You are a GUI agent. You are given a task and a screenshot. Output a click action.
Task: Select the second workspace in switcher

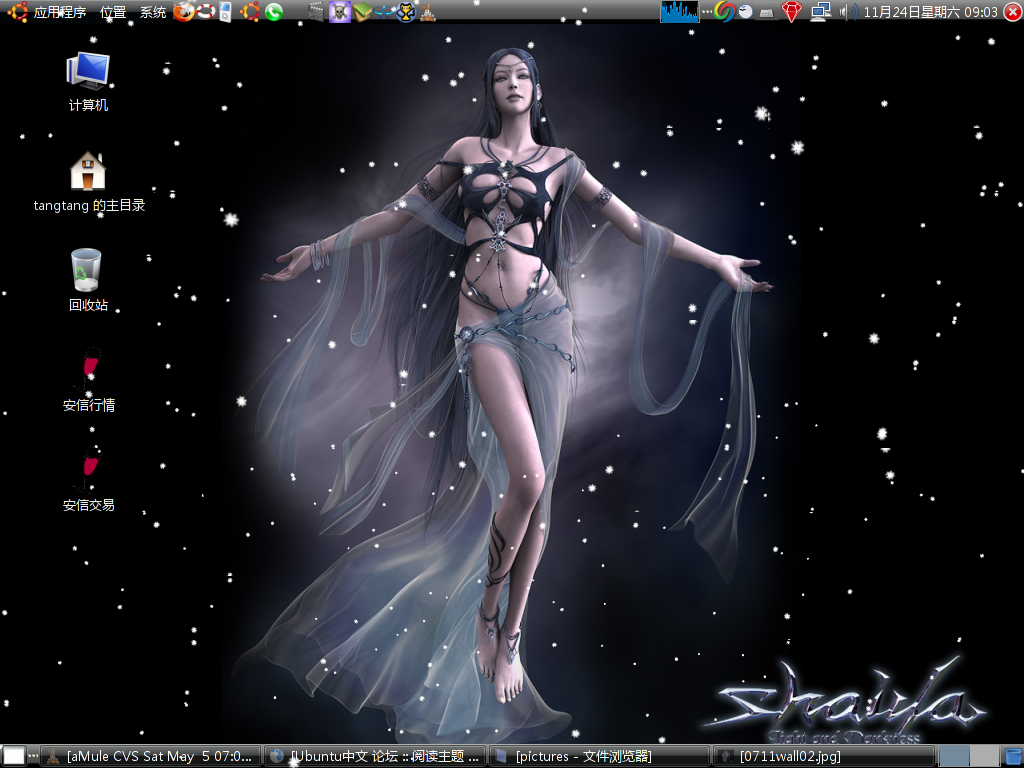[x=984, y=756]
